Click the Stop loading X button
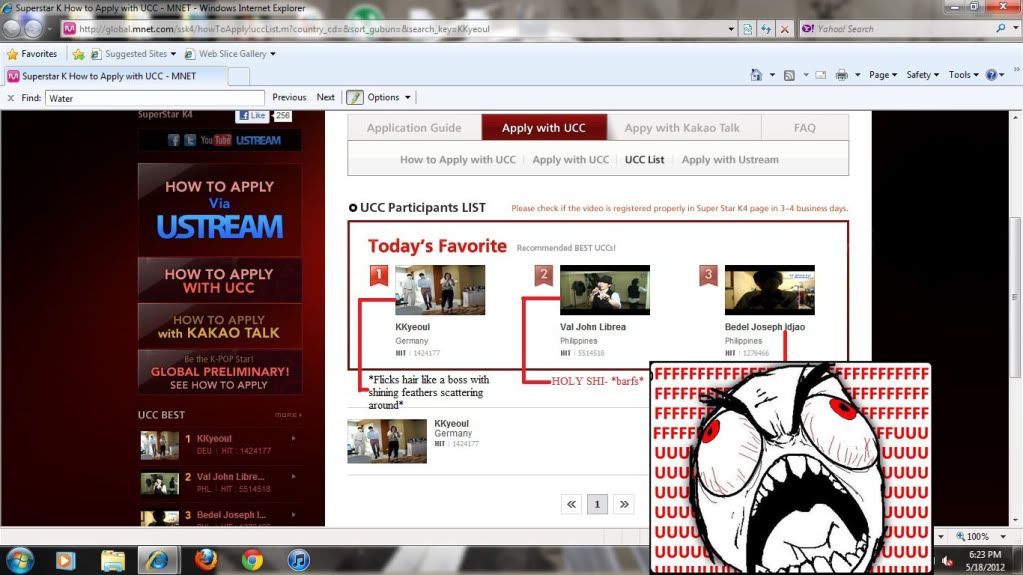 coord(783,29)
